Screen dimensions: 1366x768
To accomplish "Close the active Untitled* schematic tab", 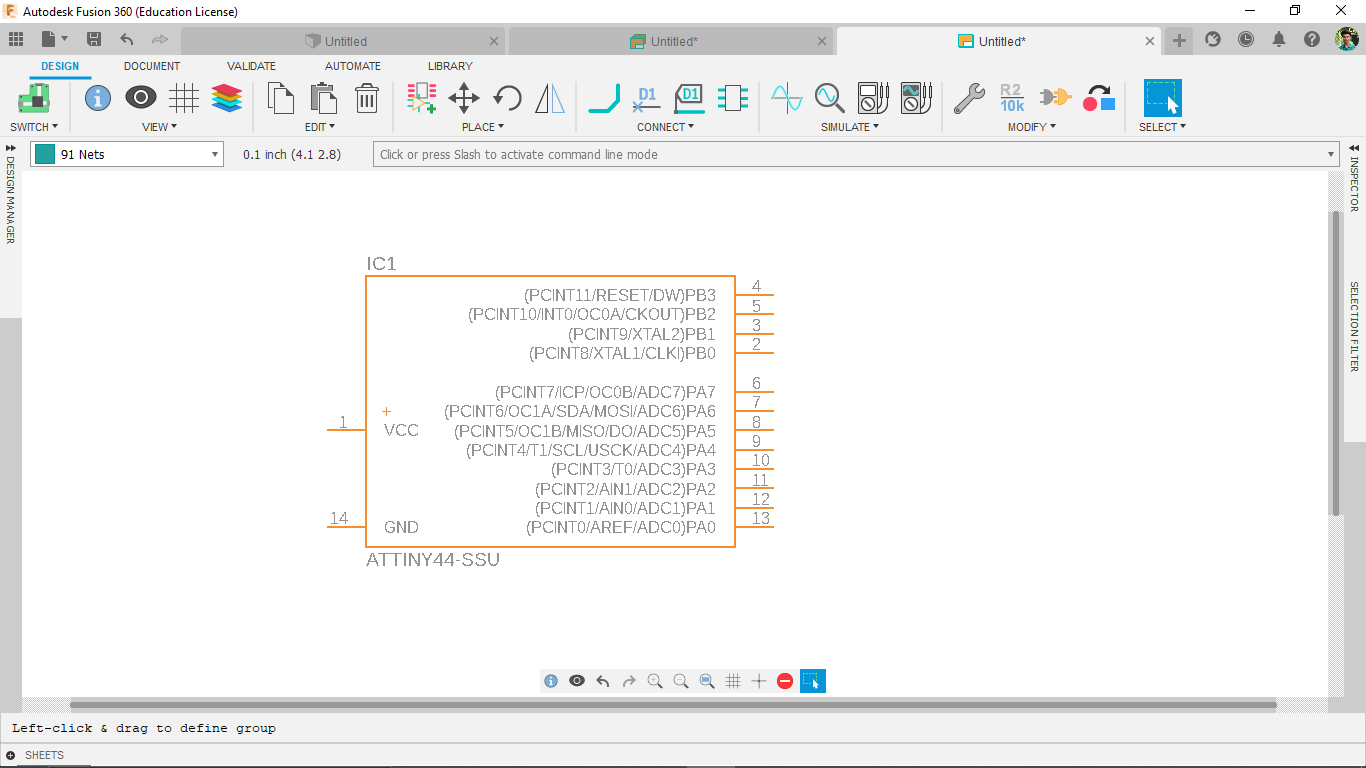I will point(1150,41).
